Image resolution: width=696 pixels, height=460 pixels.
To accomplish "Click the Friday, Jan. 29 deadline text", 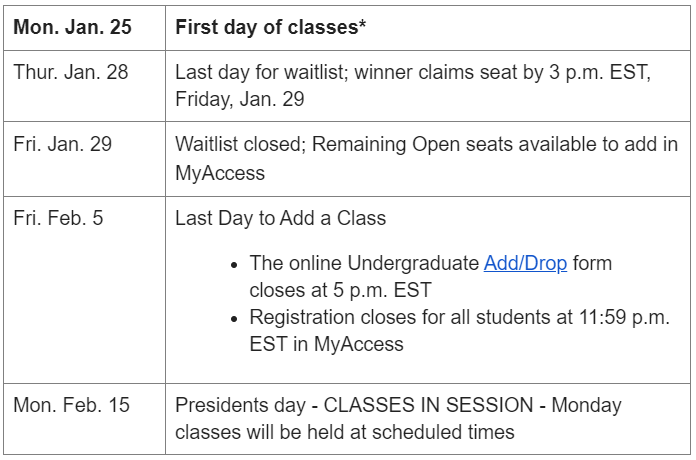I will point(240,99).
